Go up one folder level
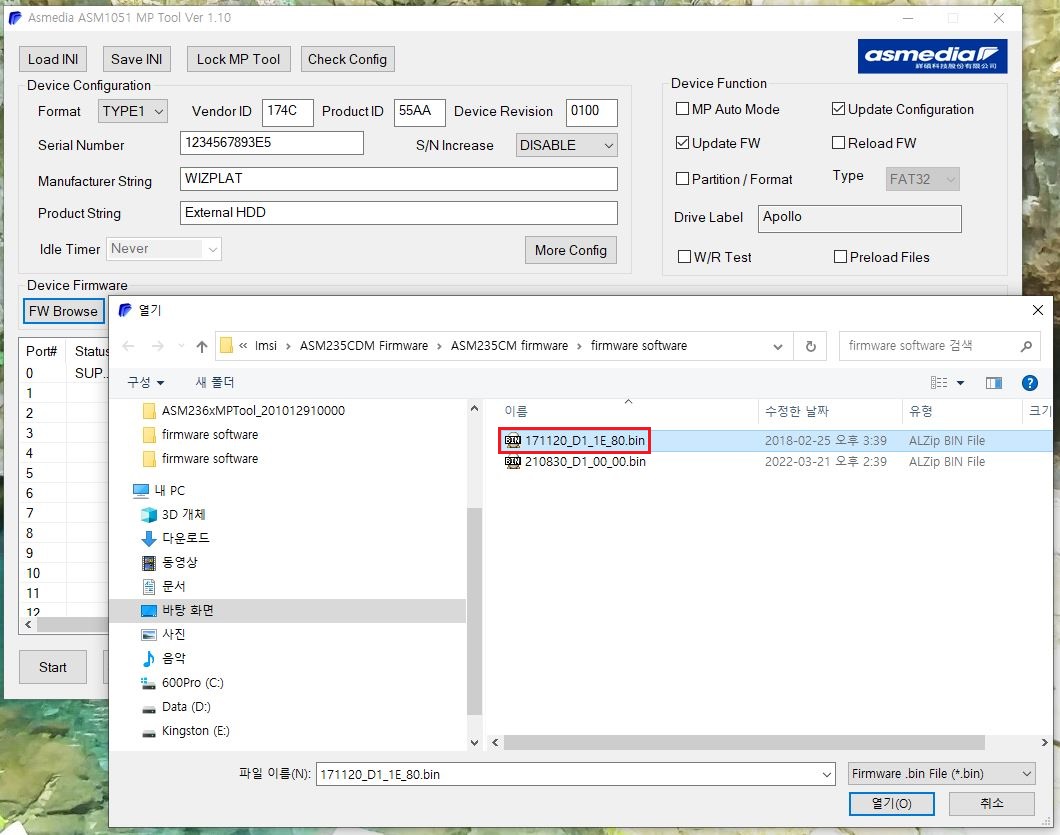This screenshot has height=835, width=1060. tap(201, 346)
